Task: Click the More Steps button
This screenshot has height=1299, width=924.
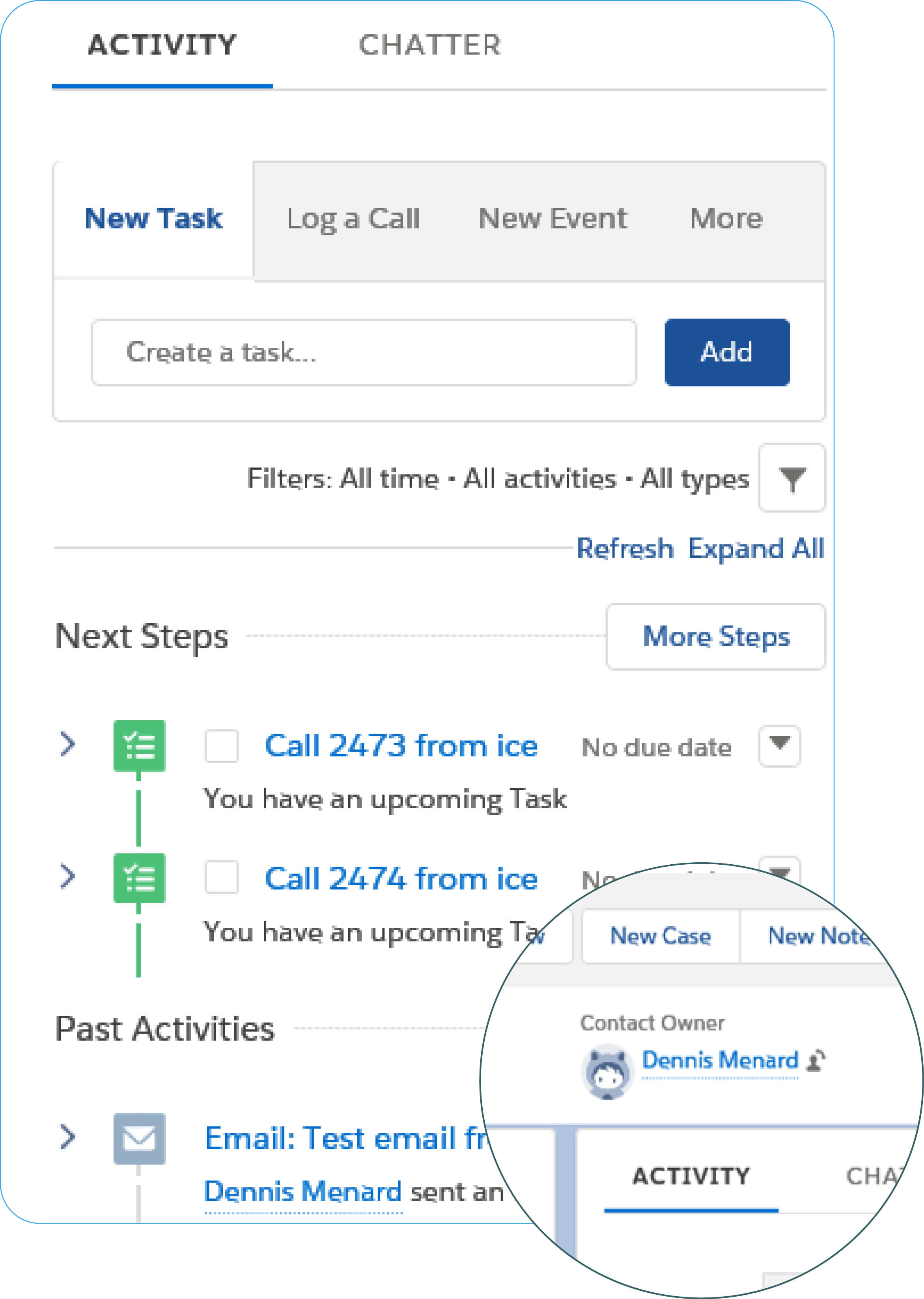Action: (716, 637)
